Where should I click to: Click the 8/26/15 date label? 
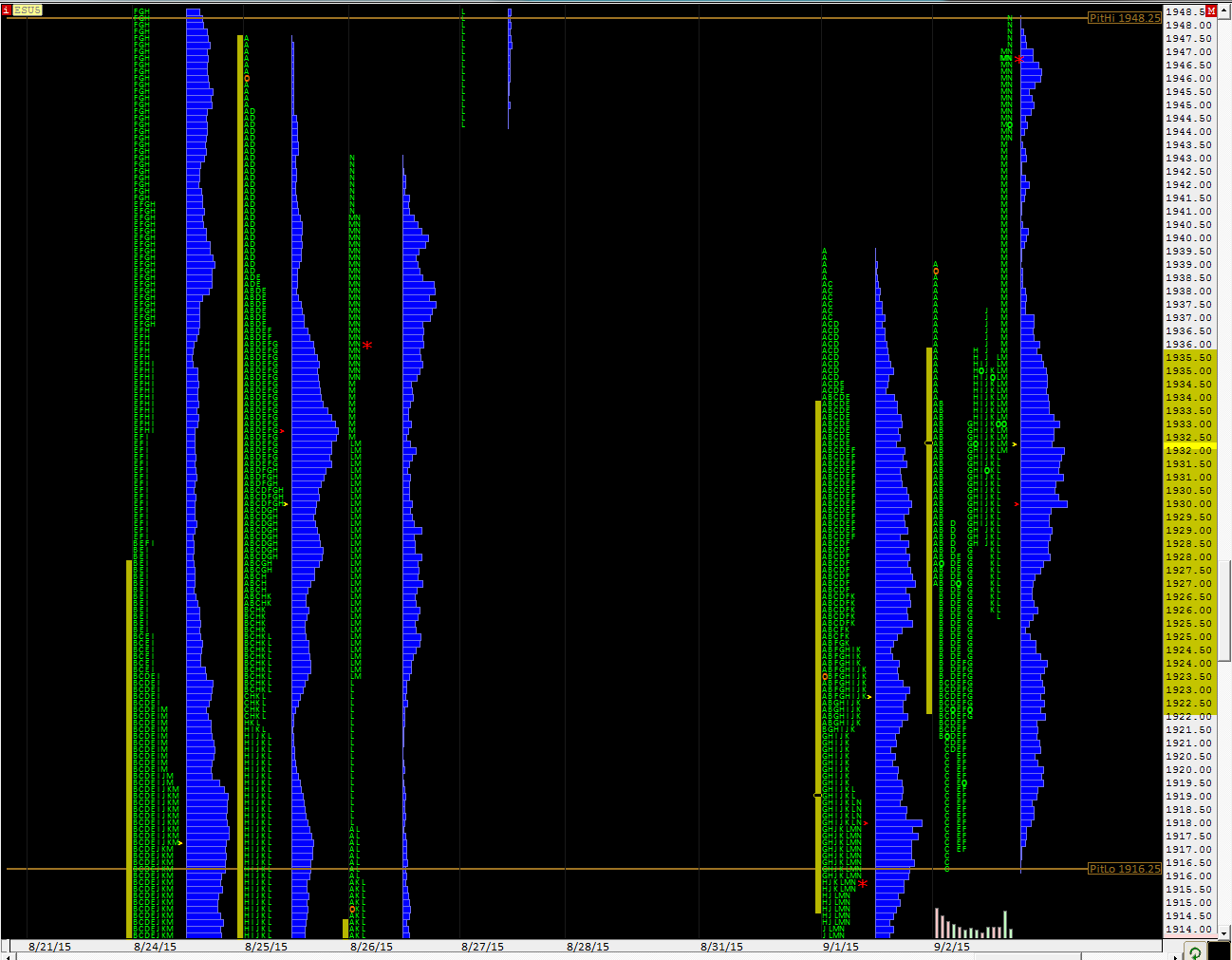coord(371,947)
